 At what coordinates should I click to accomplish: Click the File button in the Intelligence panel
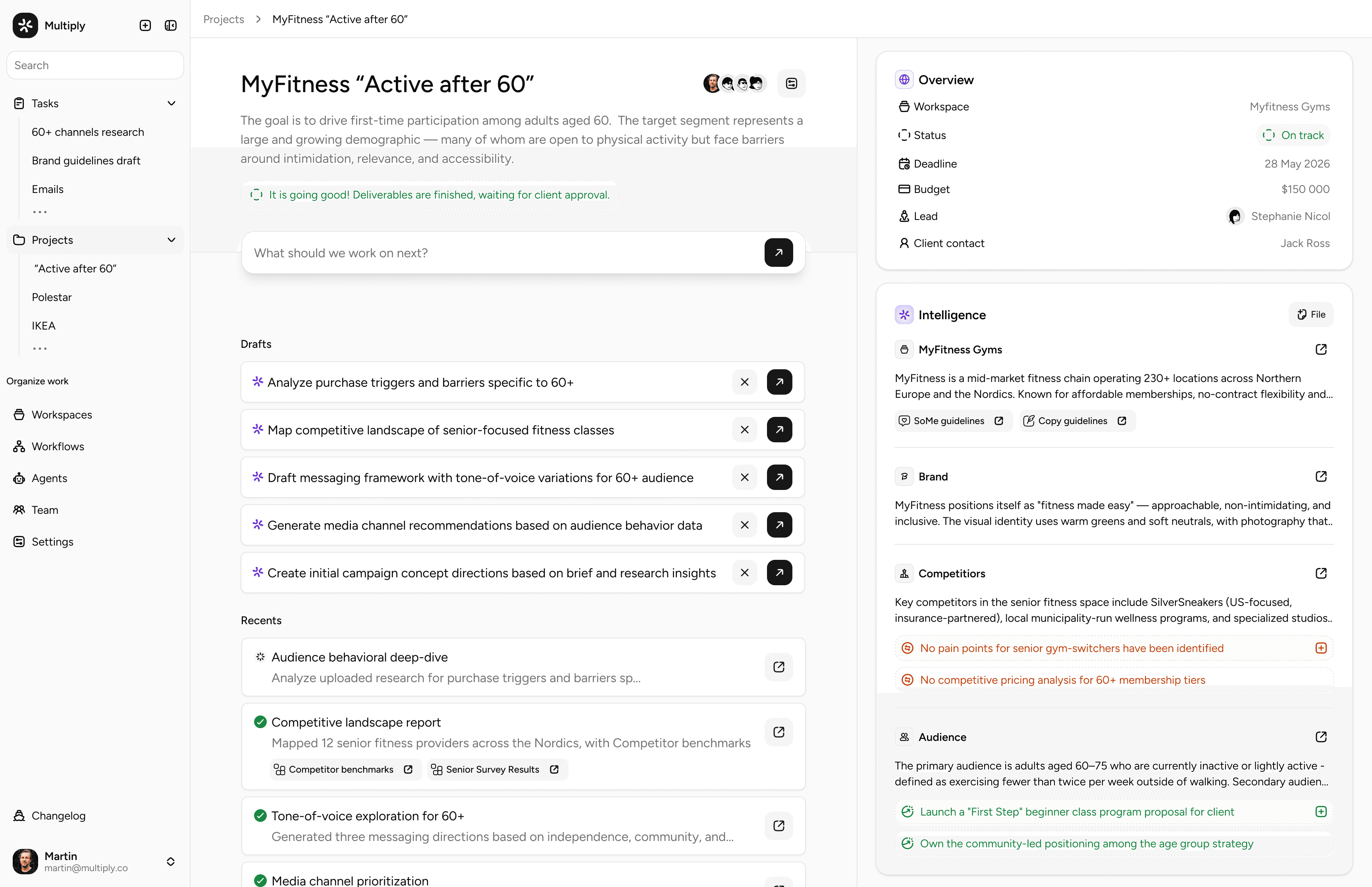[x=1311, y=314]
